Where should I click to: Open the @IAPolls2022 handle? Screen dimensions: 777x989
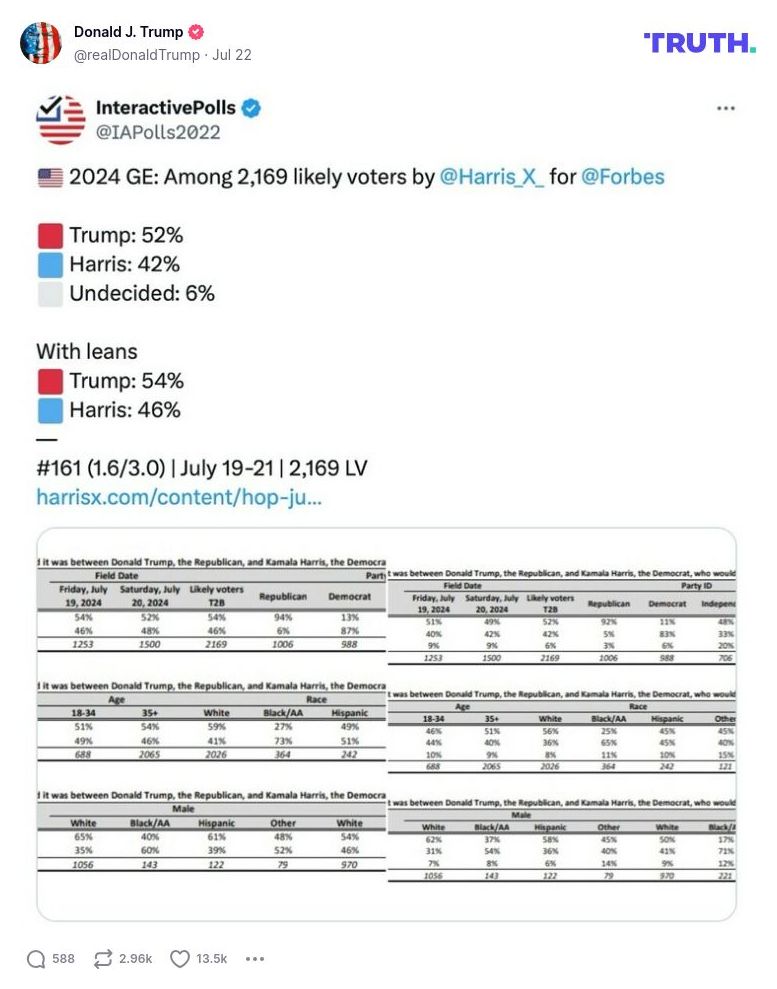click(158, 132)
